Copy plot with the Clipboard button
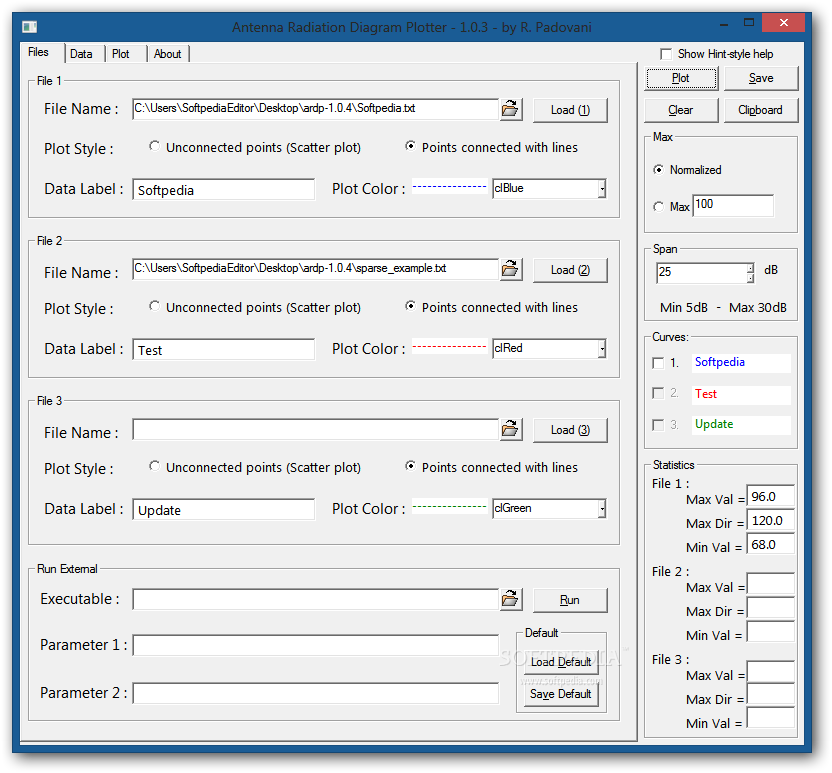Screen dimensions: 832x773 (x=761, y=110)
